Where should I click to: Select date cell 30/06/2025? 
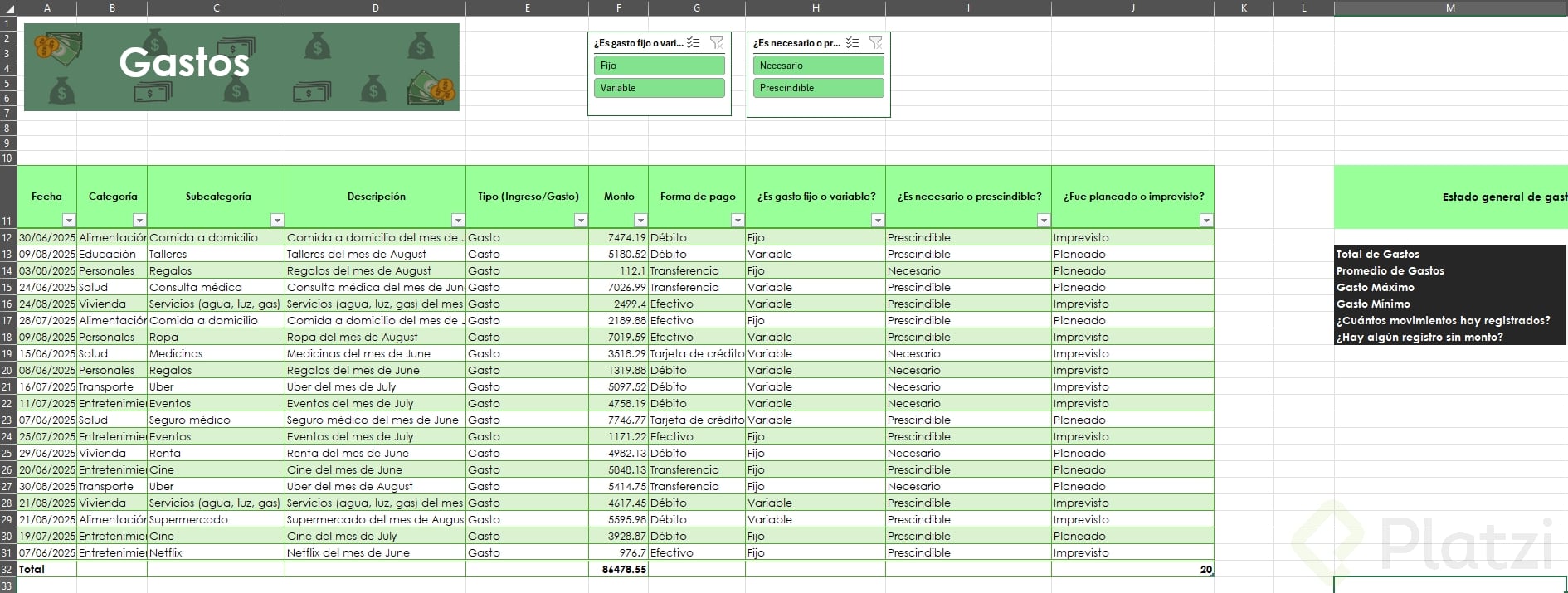47,237
